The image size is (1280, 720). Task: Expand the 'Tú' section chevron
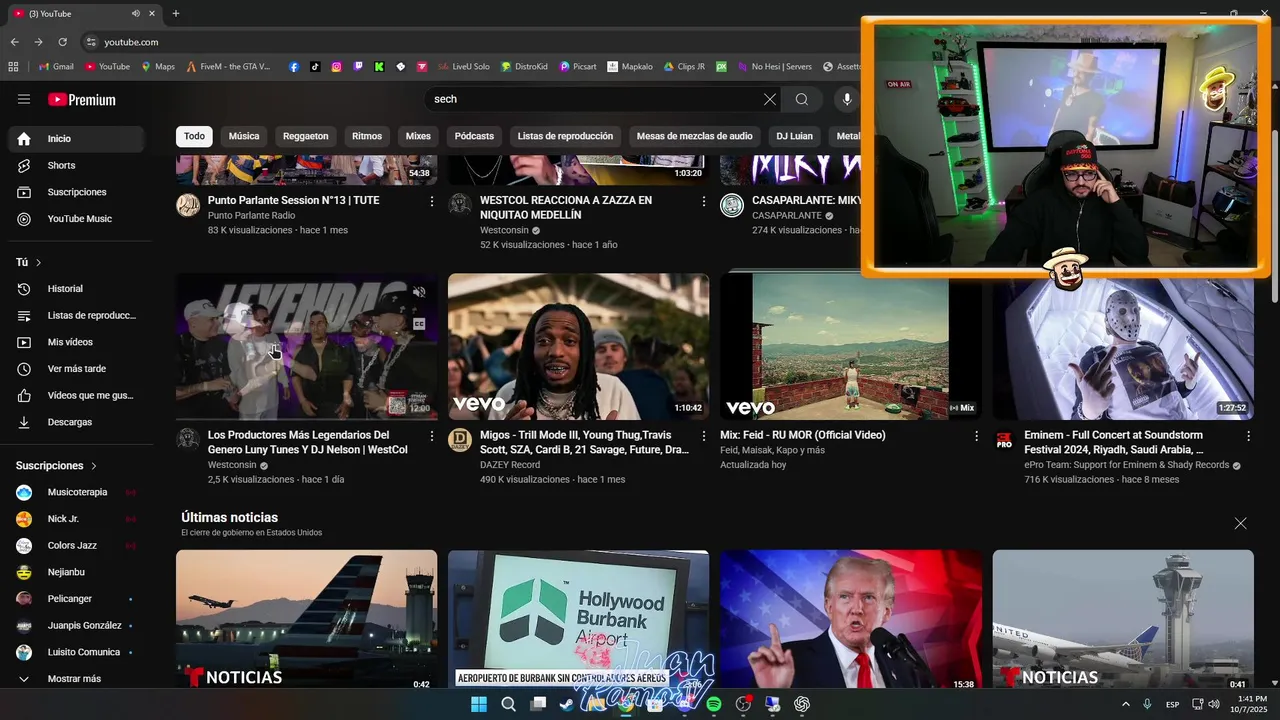click(x=38, y=262)
